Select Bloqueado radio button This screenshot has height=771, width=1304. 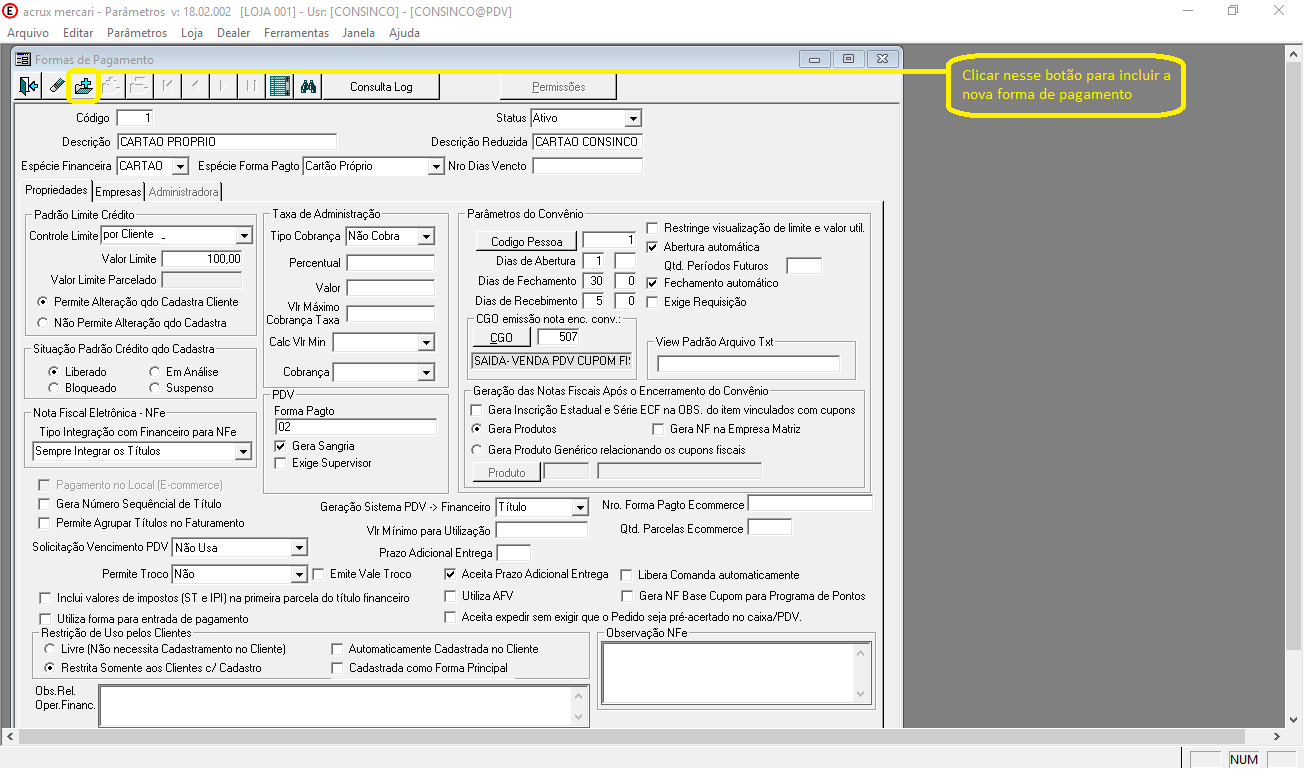point(54,388)
